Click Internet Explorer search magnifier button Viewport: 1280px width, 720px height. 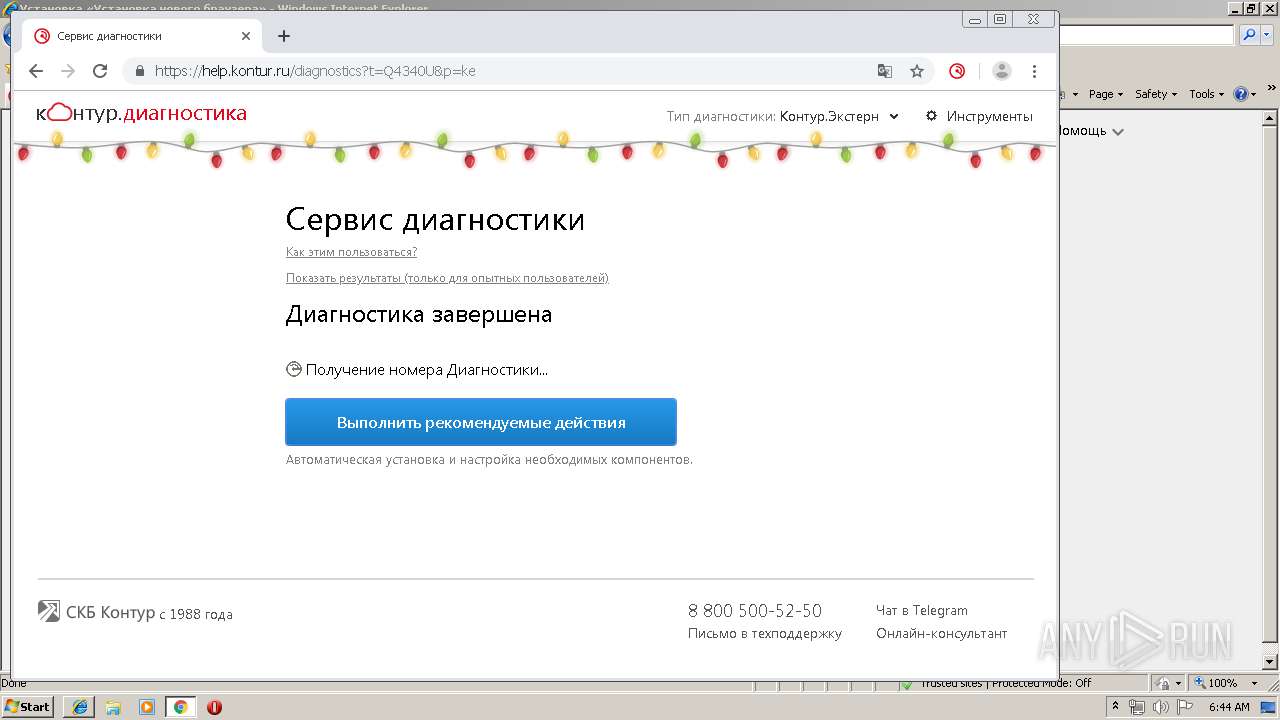point(1249,35)
